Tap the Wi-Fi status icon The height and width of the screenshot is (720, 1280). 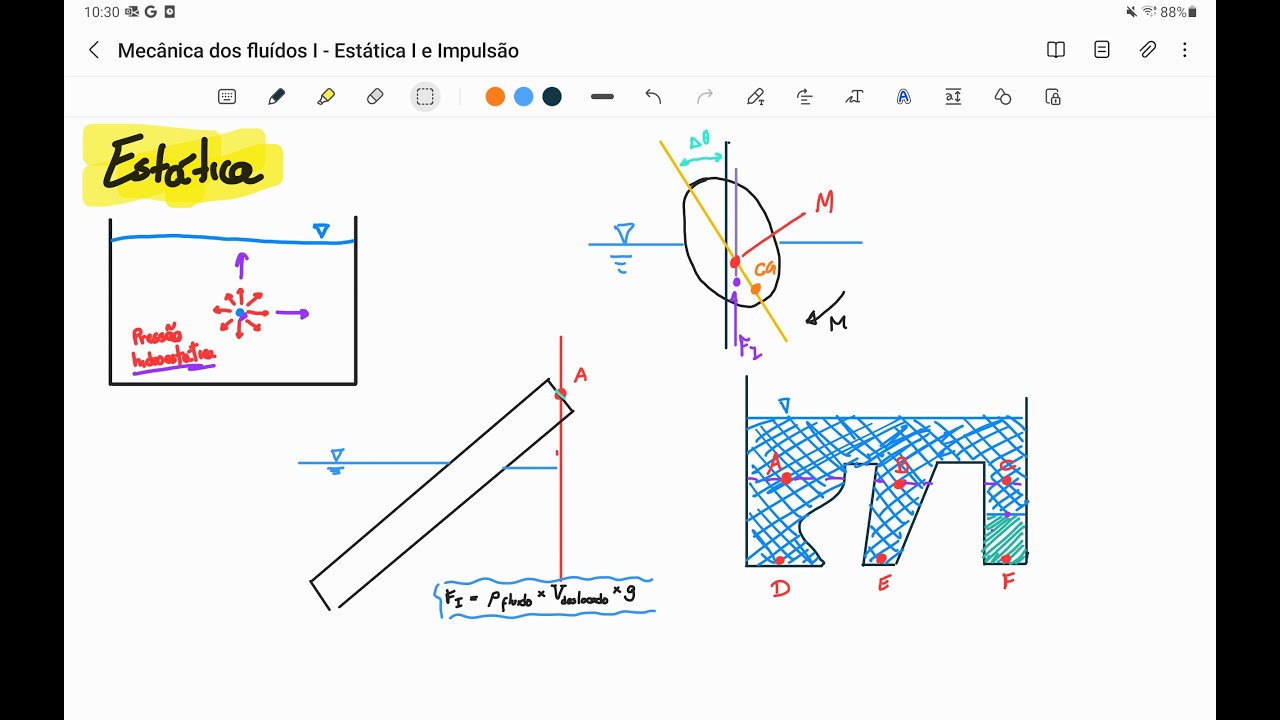click(1149, 12)
